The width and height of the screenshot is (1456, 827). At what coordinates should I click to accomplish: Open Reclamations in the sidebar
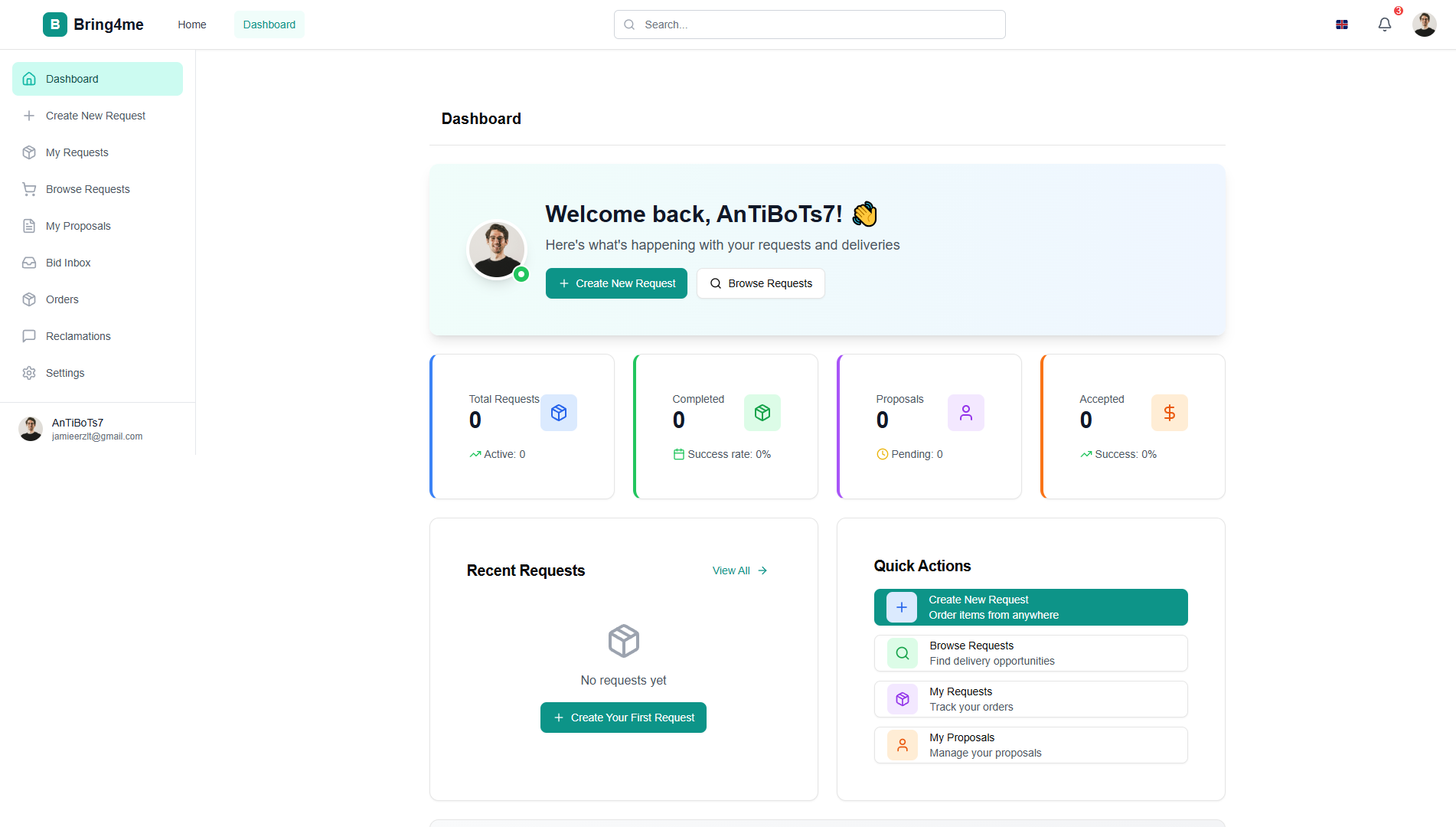click(97, 336)
